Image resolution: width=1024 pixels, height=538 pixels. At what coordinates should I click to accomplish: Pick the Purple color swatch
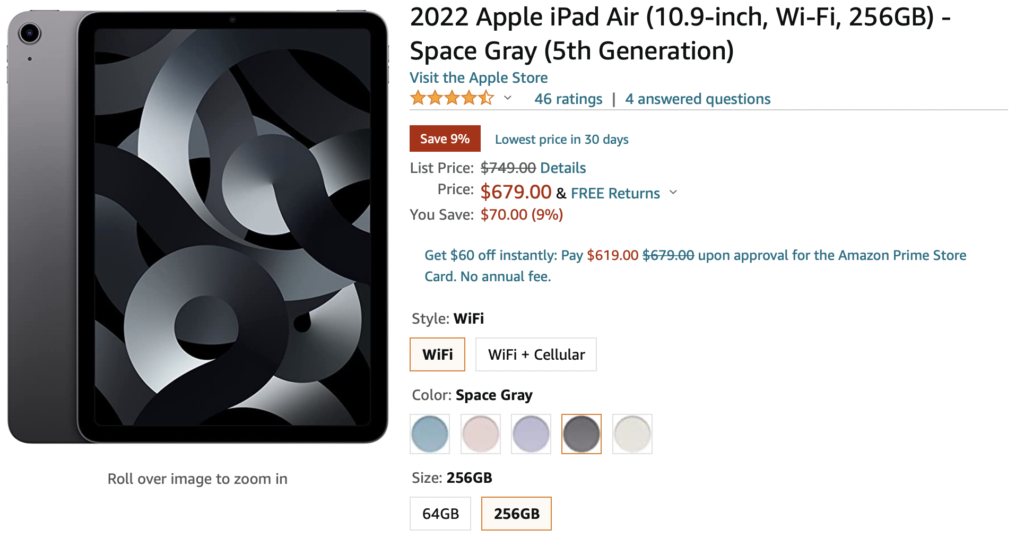(531, 434)
